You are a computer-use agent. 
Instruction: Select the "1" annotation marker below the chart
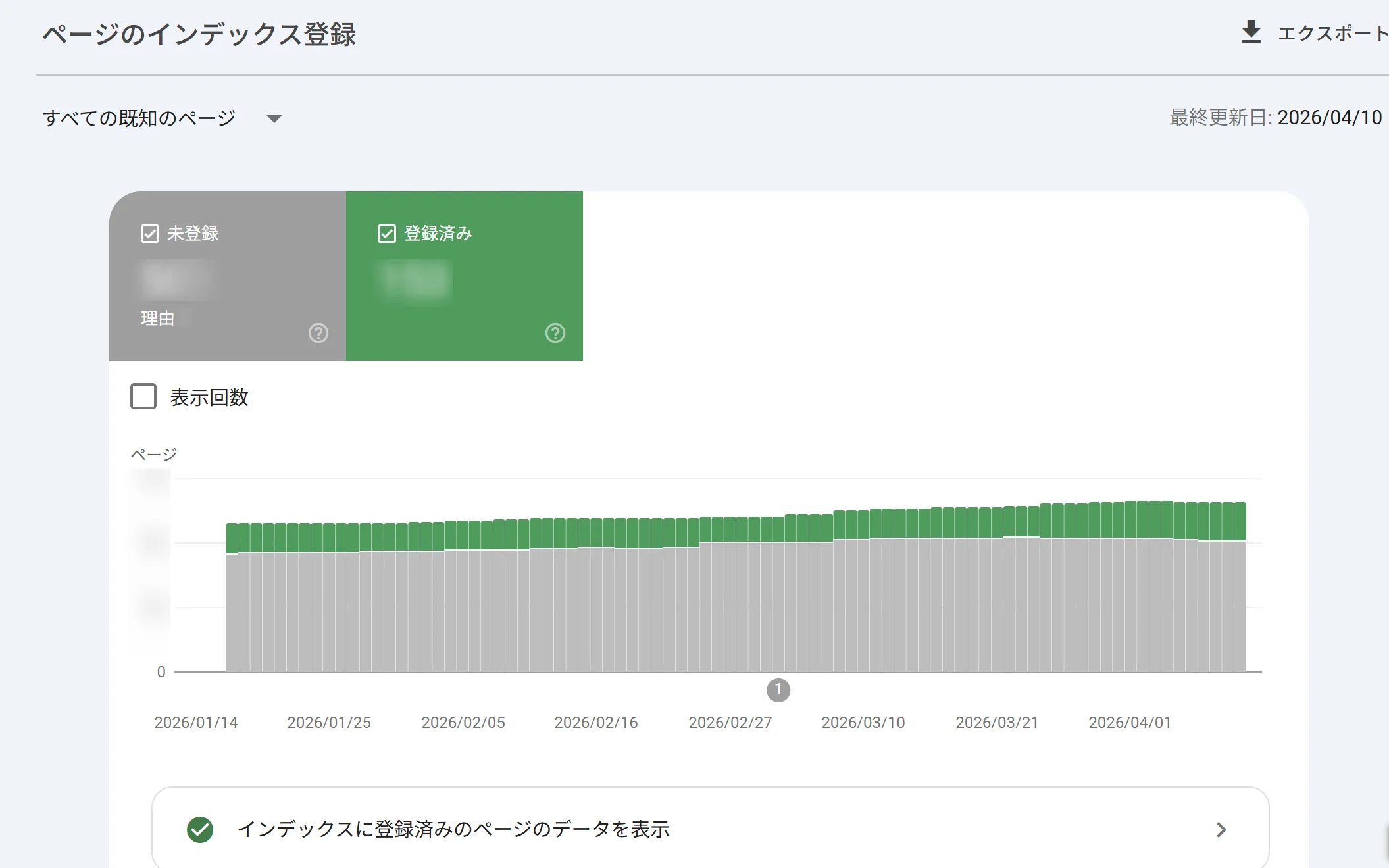click(x=778, y=690)
